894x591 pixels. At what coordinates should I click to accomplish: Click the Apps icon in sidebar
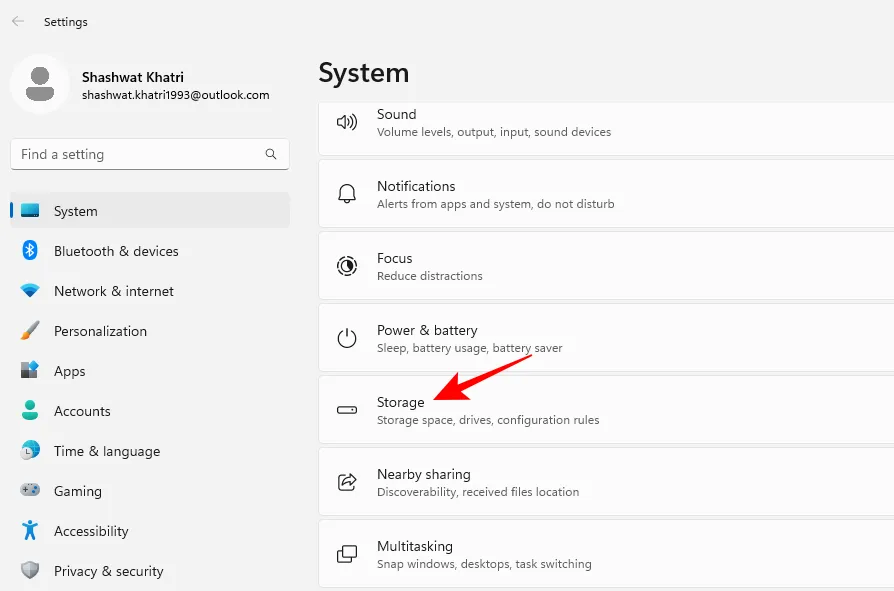point(30,370)
